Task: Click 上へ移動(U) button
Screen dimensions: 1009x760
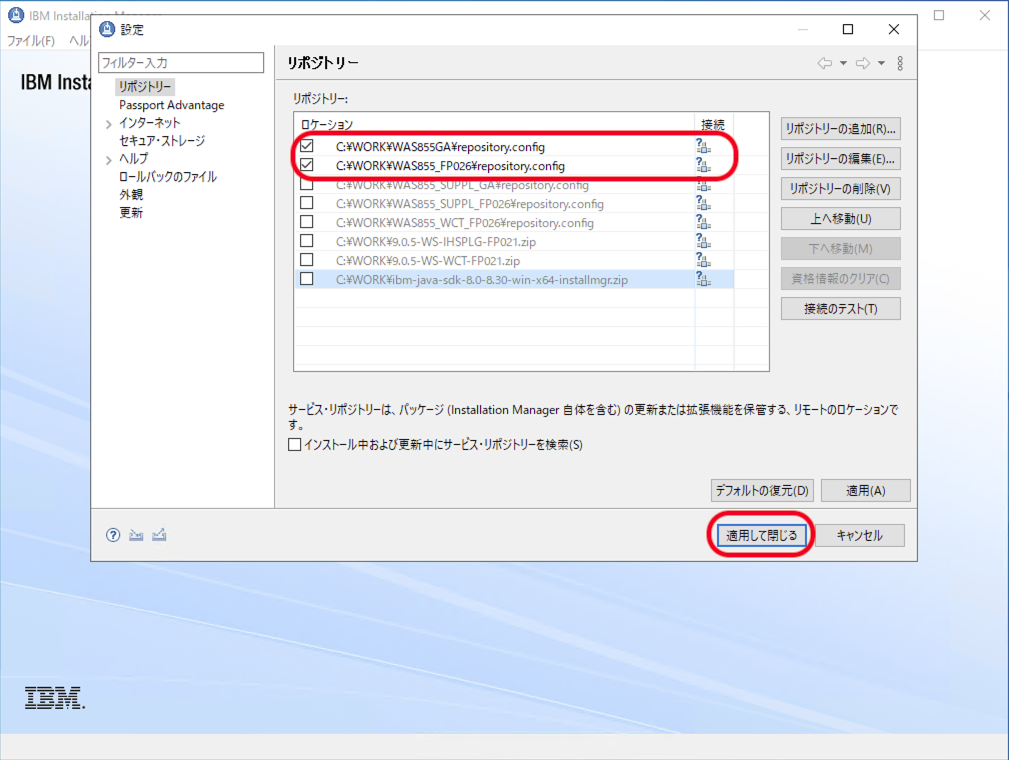Action: pos(840,219)
